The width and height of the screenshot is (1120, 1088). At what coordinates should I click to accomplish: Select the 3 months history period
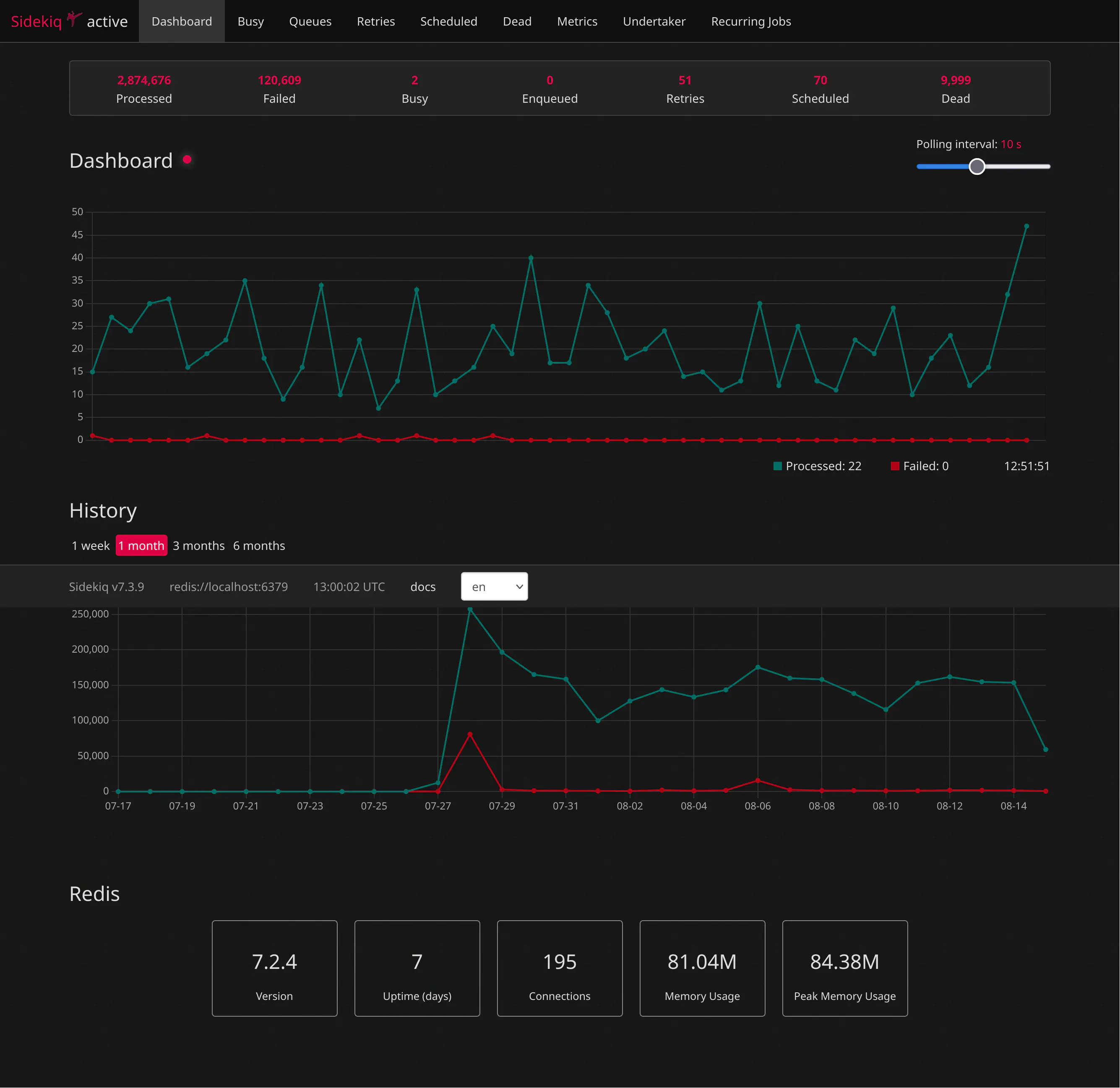point(198,545)
